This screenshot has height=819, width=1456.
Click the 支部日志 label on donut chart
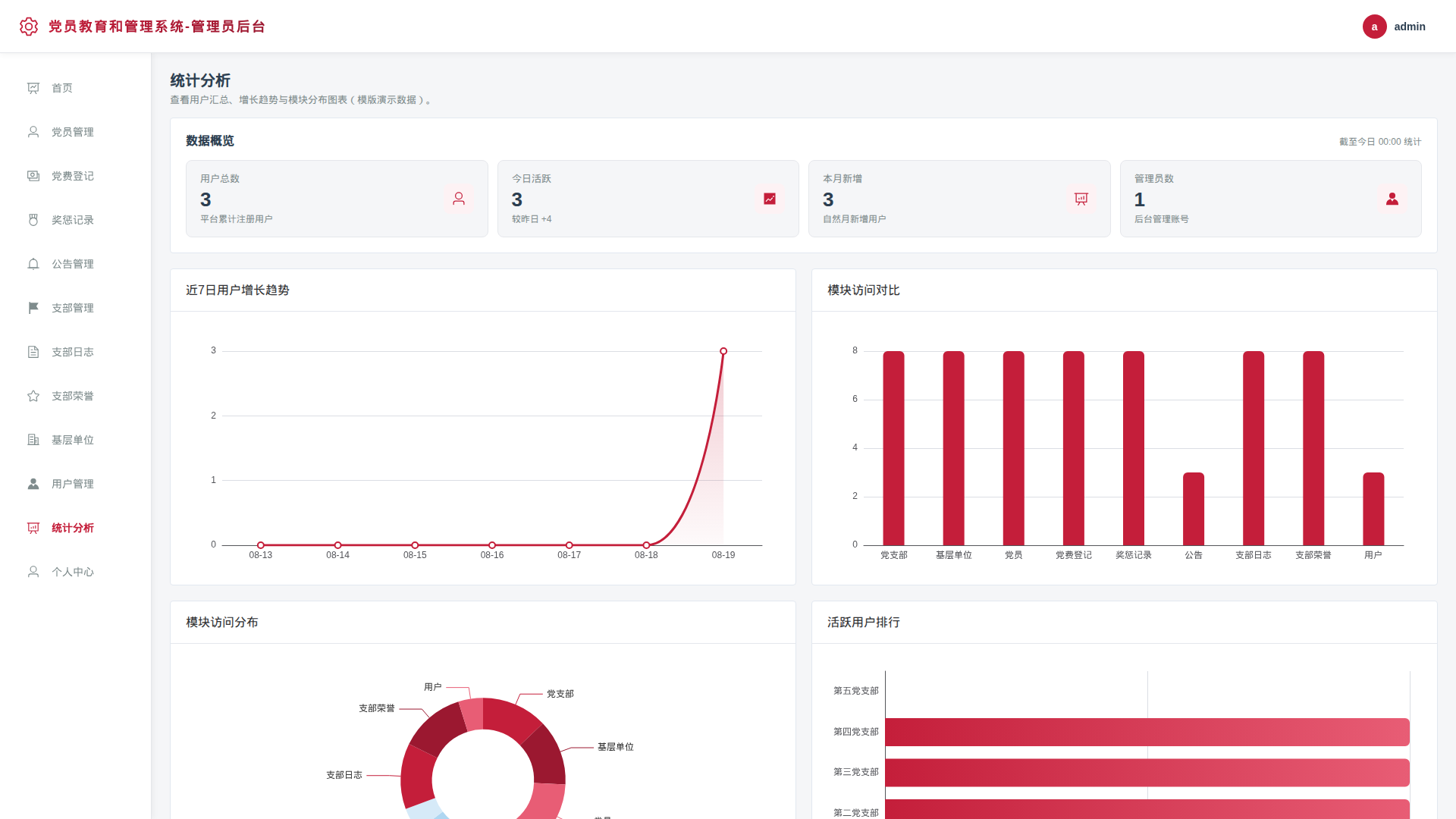coord(344,775)
